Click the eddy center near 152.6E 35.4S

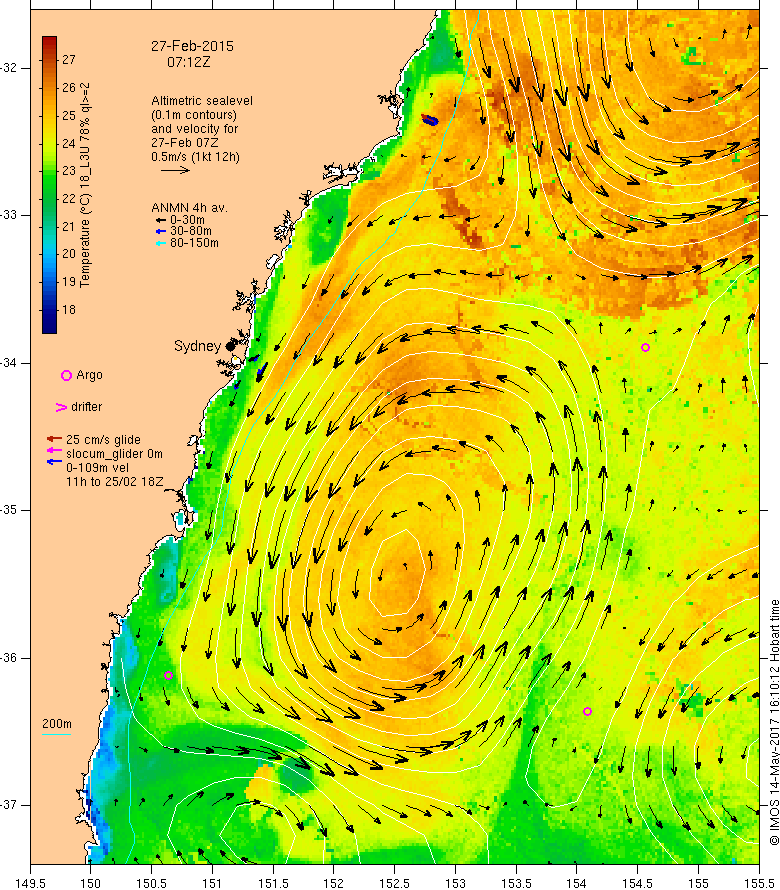pos(405,565)
